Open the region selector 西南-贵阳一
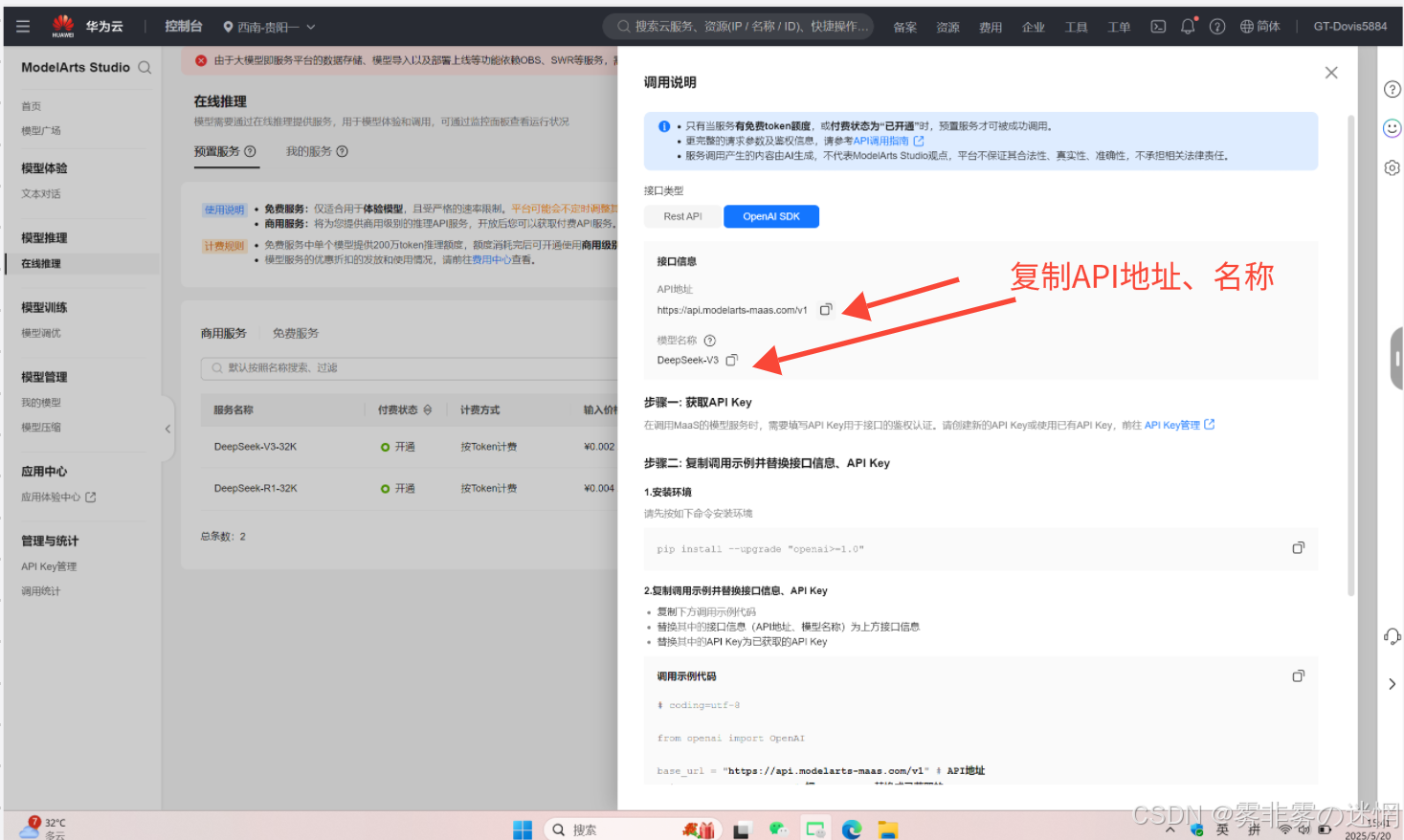 click(x=269, y=27)
